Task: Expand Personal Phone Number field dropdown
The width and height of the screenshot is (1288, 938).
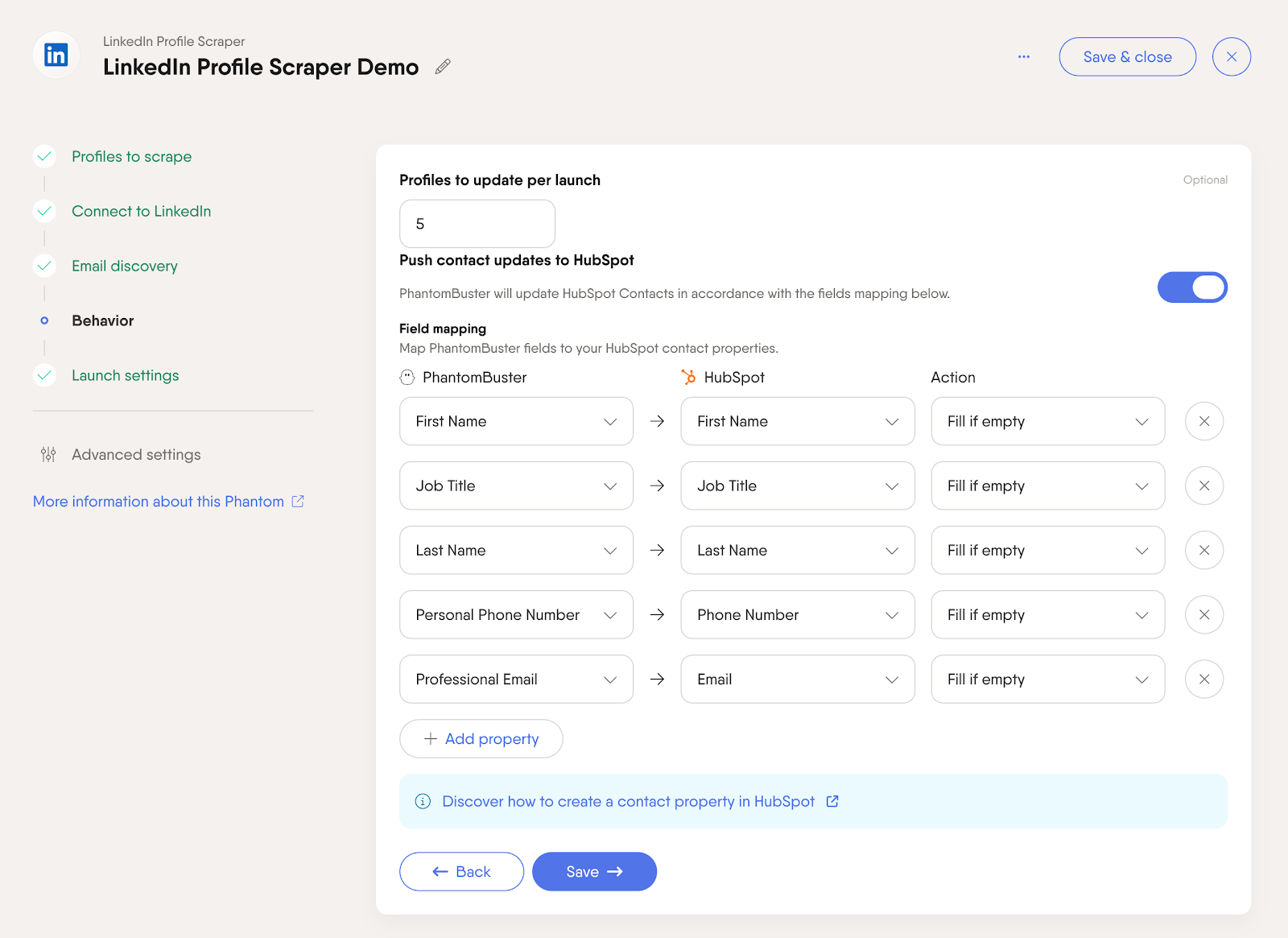Action: 516,614
